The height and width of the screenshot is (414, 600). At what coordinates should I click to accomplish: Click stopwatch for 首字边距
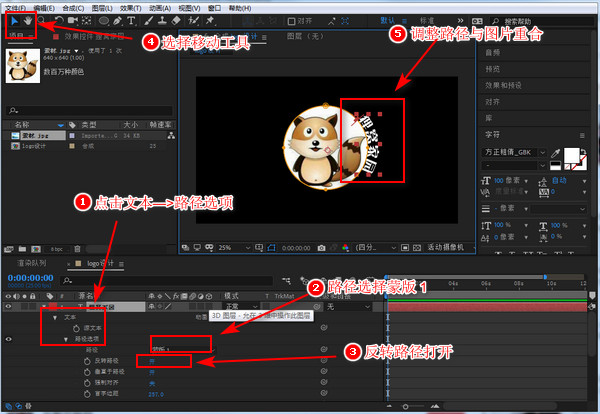pos(87,394)
